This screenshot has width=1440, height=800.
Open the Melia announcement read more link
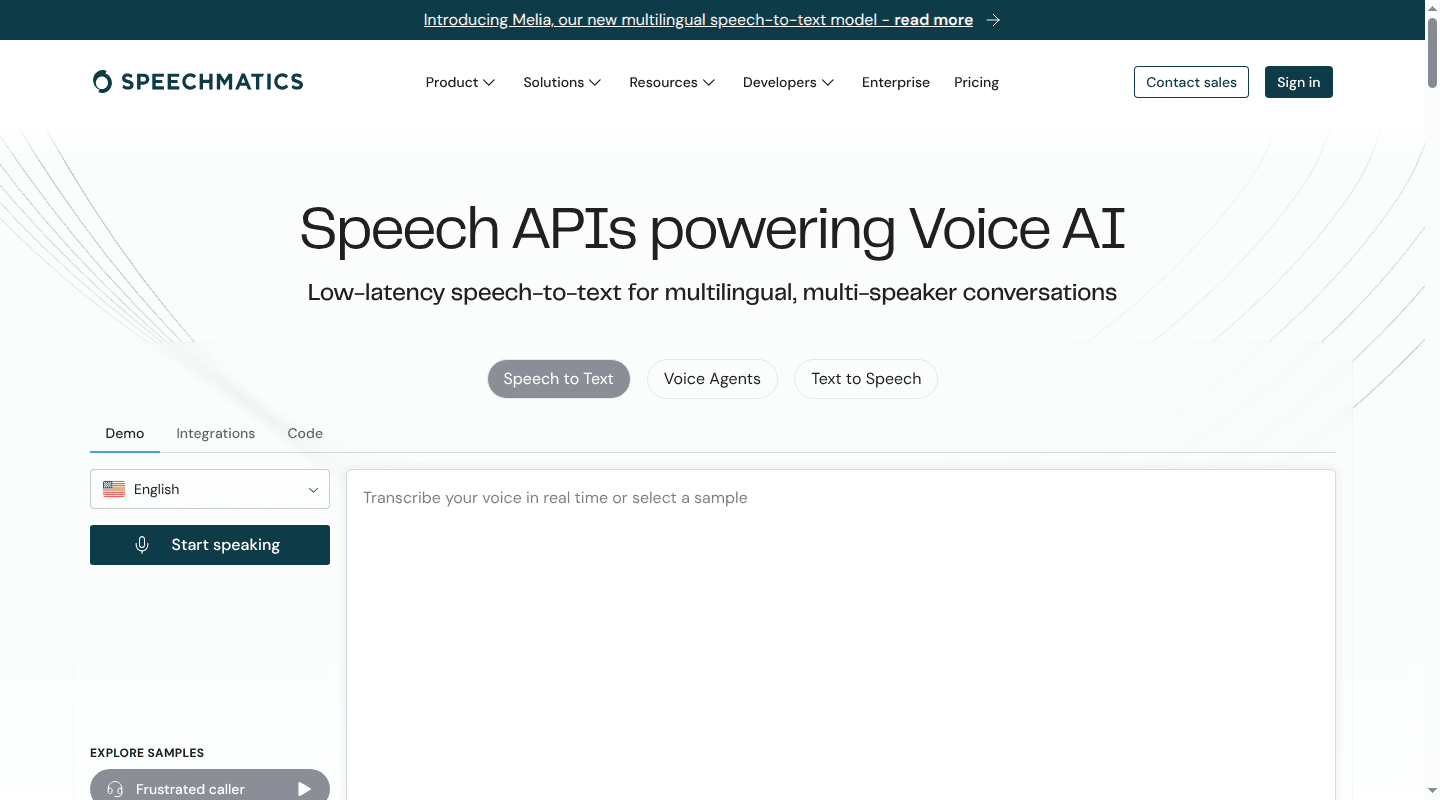coord(698,20)
